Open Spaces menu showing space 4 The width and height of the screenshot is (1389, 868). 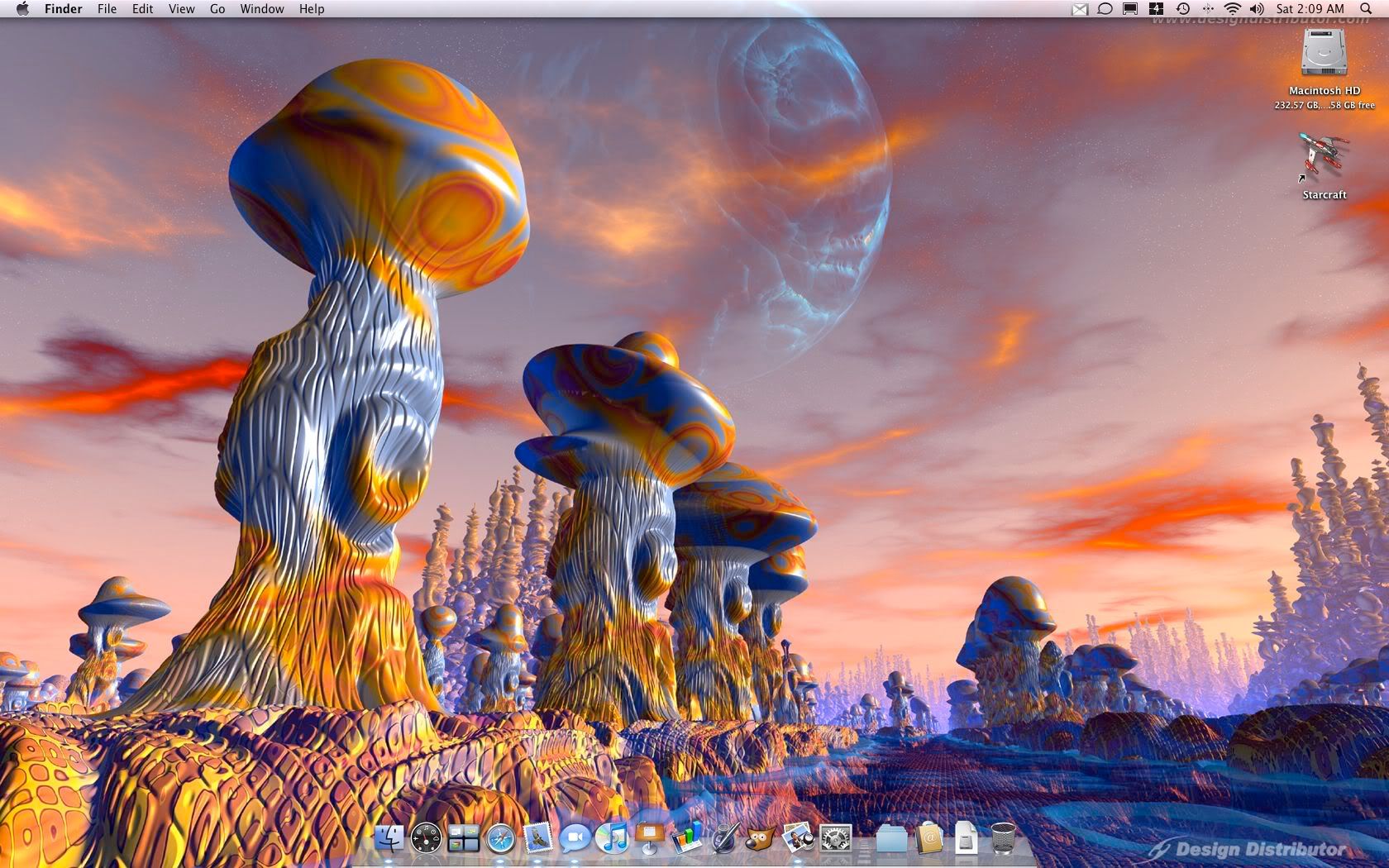(x=1156, y=9)
